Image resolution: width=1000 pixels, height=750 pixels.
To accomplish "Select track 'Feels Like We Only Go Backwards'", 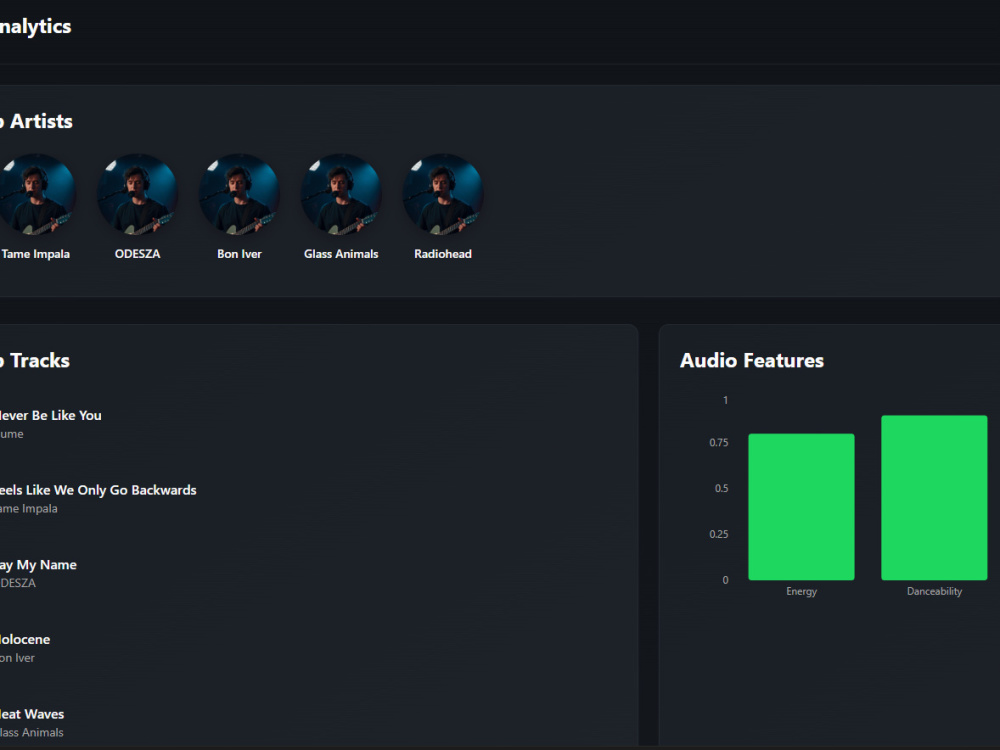I will pyautogui.click(x=98, y=490).
